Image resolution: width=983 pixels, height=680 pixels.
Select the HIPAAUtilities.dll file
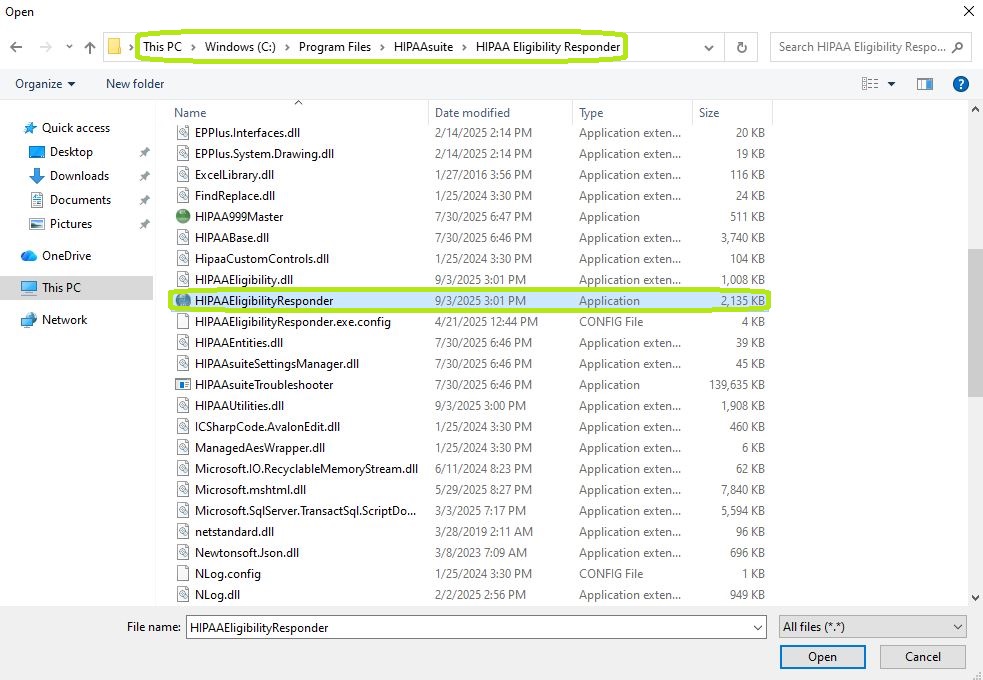pos(239,406)
